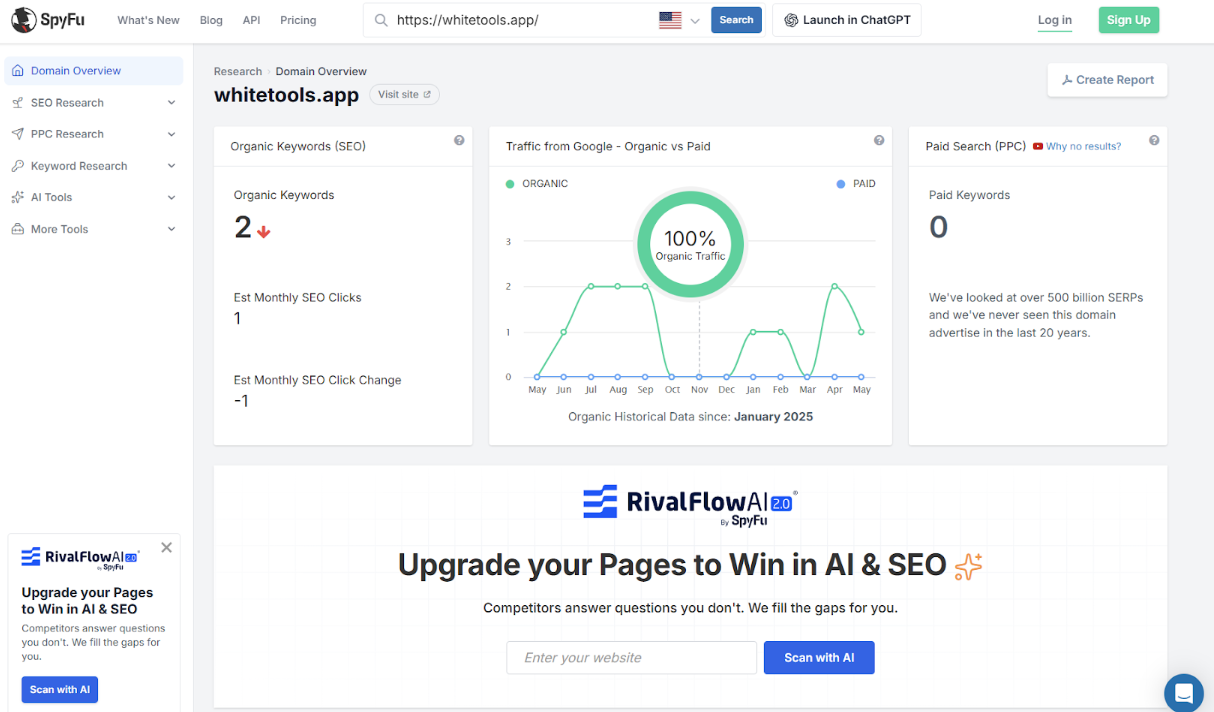This screenshot has height=712, width=1214.
Task: Expand the SEO Research sidebar section
Action: (94, 102)
